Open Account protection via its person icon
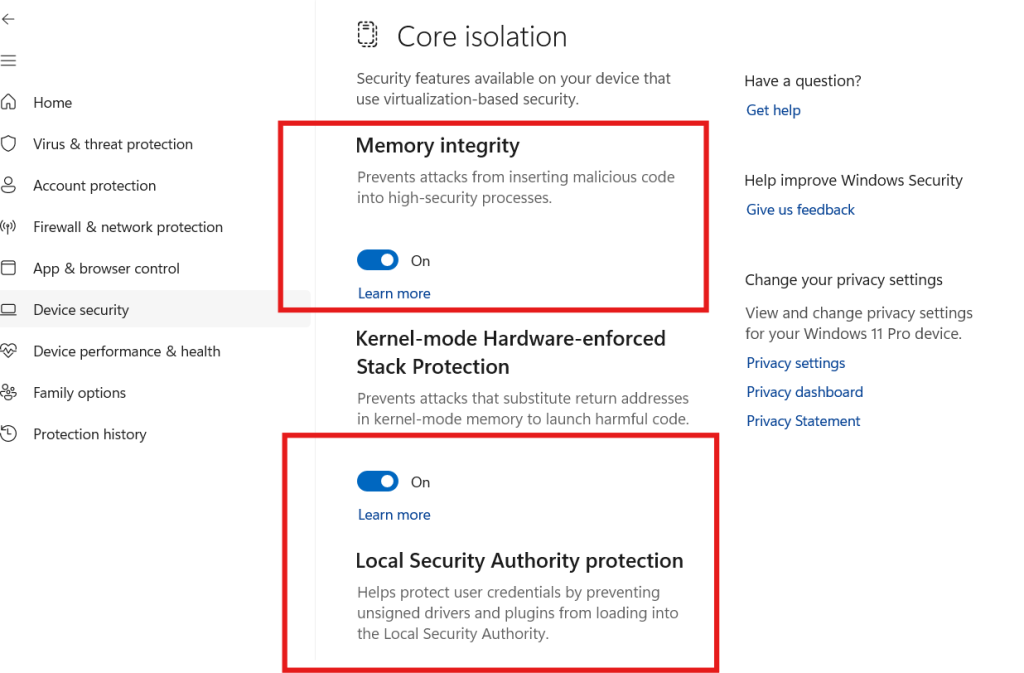Viewport: 1024px width, 673px height. point(13,185)
